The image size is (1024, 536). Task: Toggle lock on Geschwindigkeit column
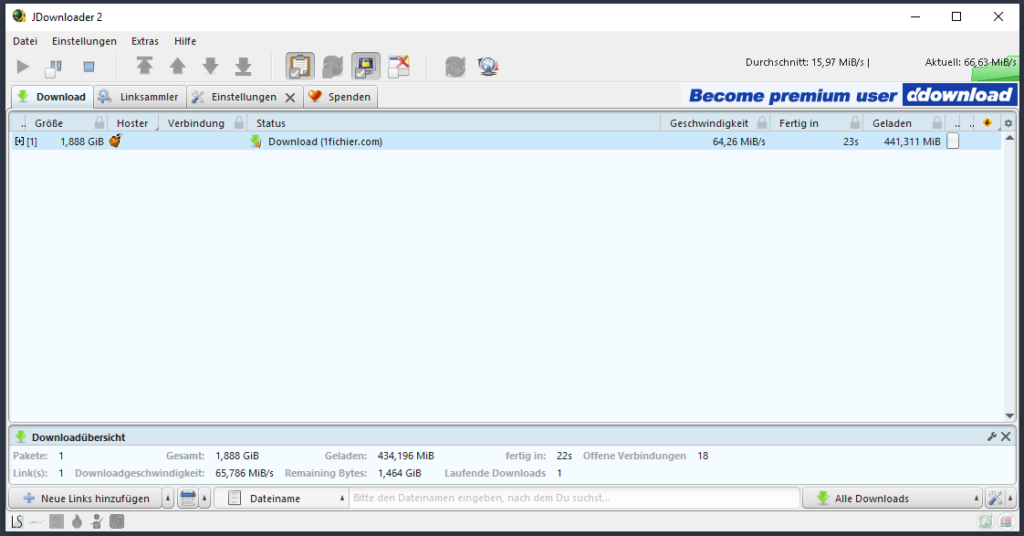[762, 122]
